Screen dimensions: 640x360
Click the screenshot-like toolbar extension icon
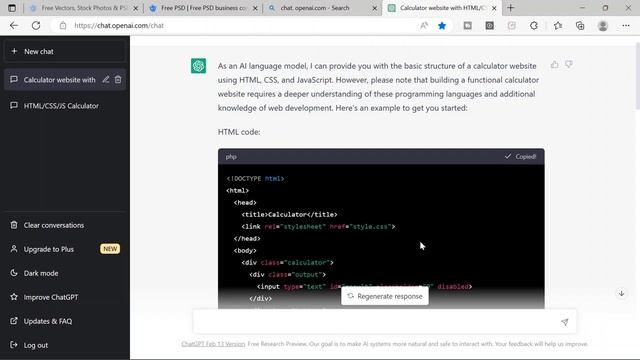click(x=489, y=26)
